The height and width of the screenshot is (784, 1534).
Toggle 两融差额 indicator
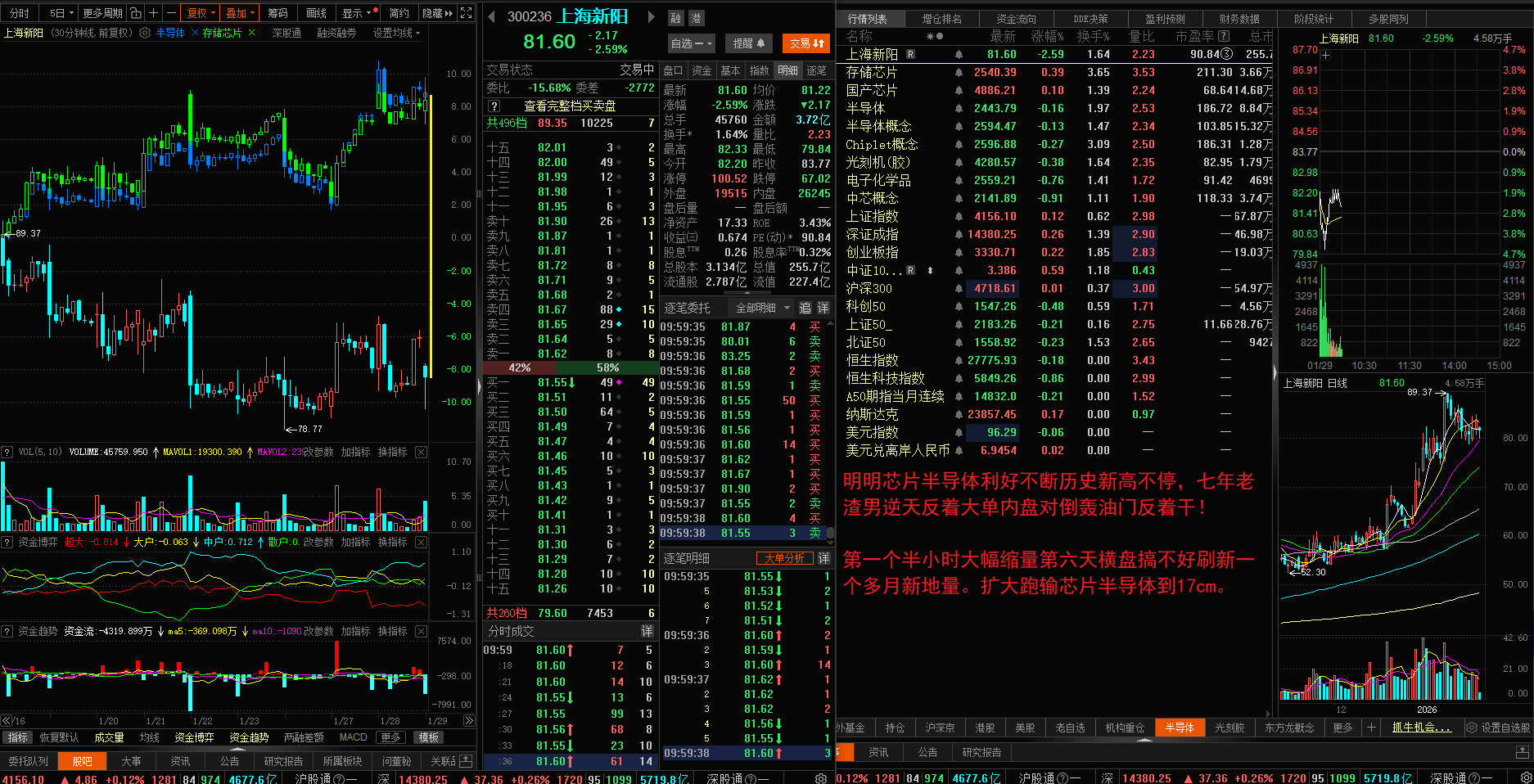pos(304,737)
